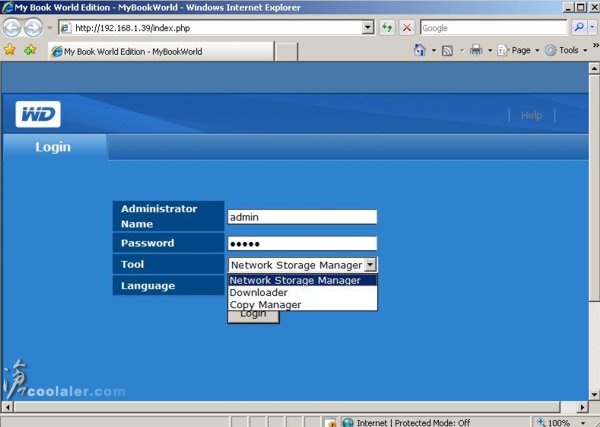Open a new blank tab
Viewport: 600px width, 427px height.
tap(286, 52)
